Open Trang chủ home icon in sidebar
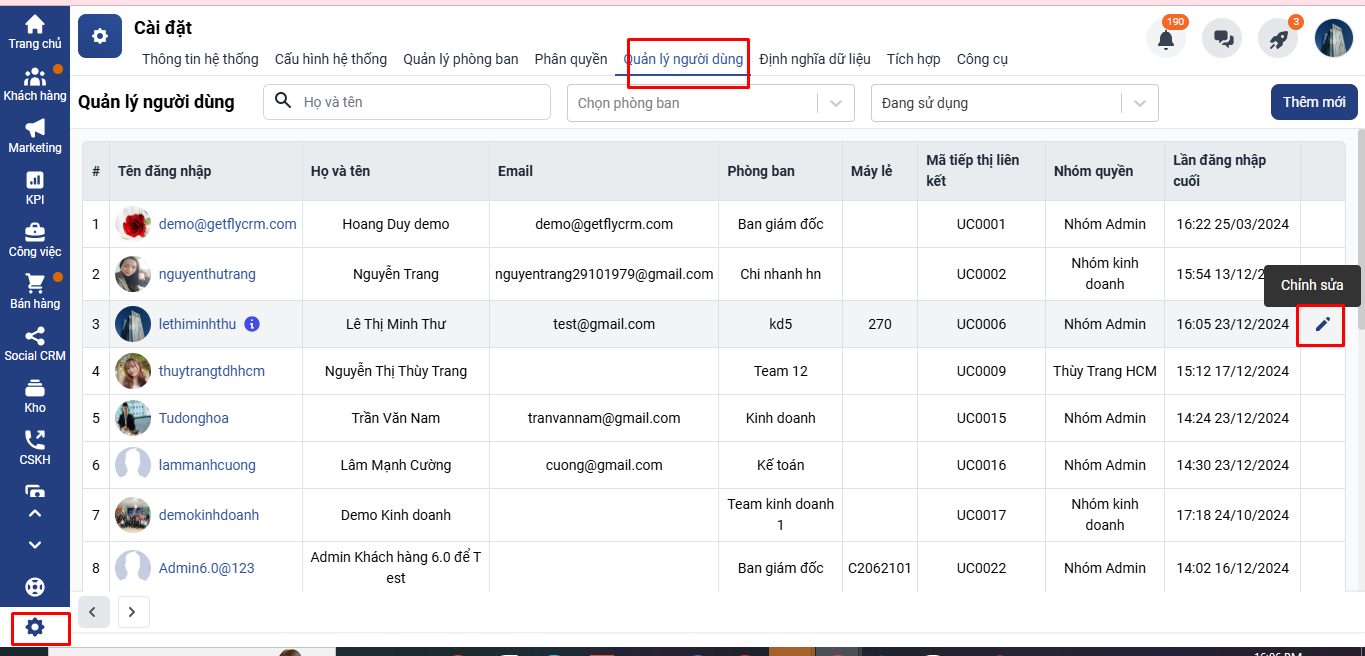Viewport: 1365px width, 656px height. (x=35, y=31)
